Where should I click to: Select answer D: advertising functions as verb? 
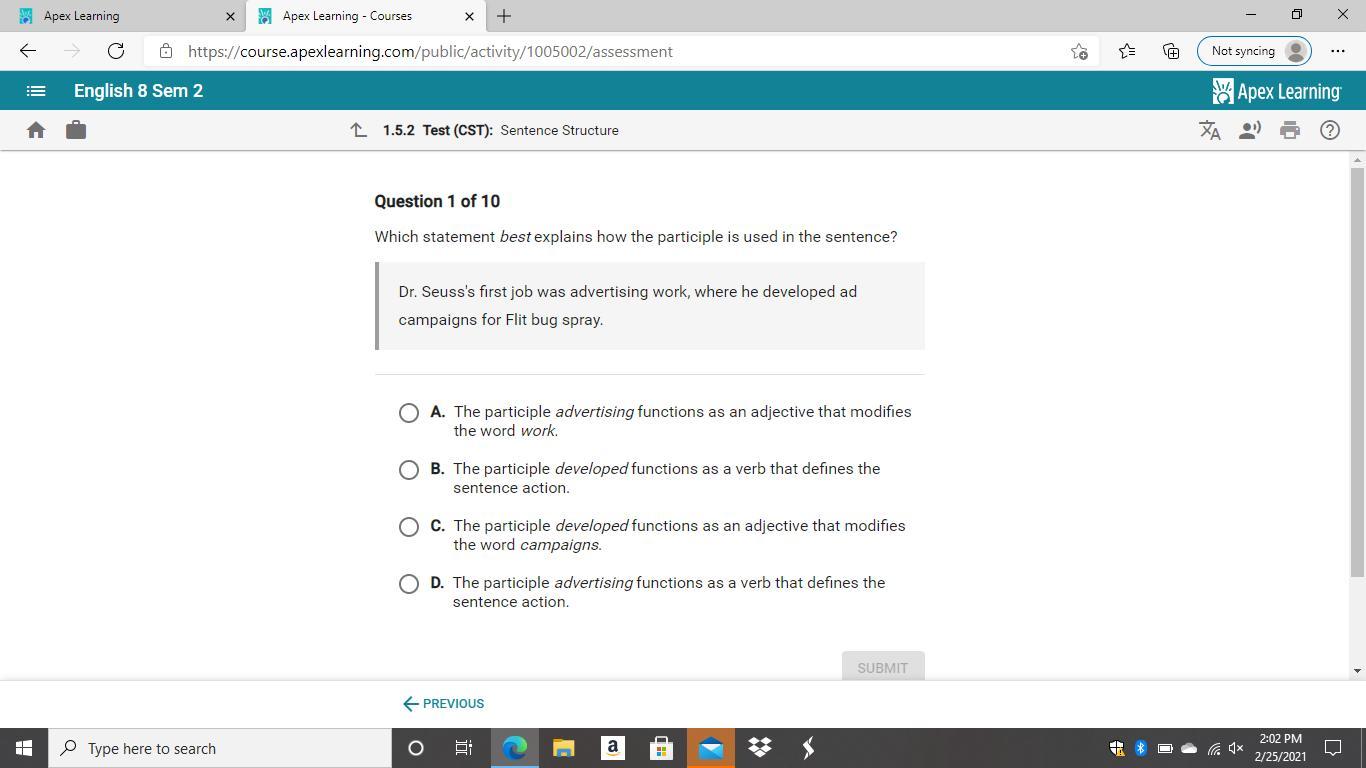tap(409, 584)
